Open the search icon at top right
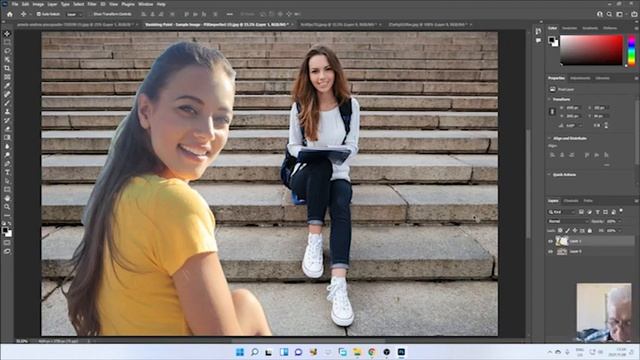 point(609,14)
